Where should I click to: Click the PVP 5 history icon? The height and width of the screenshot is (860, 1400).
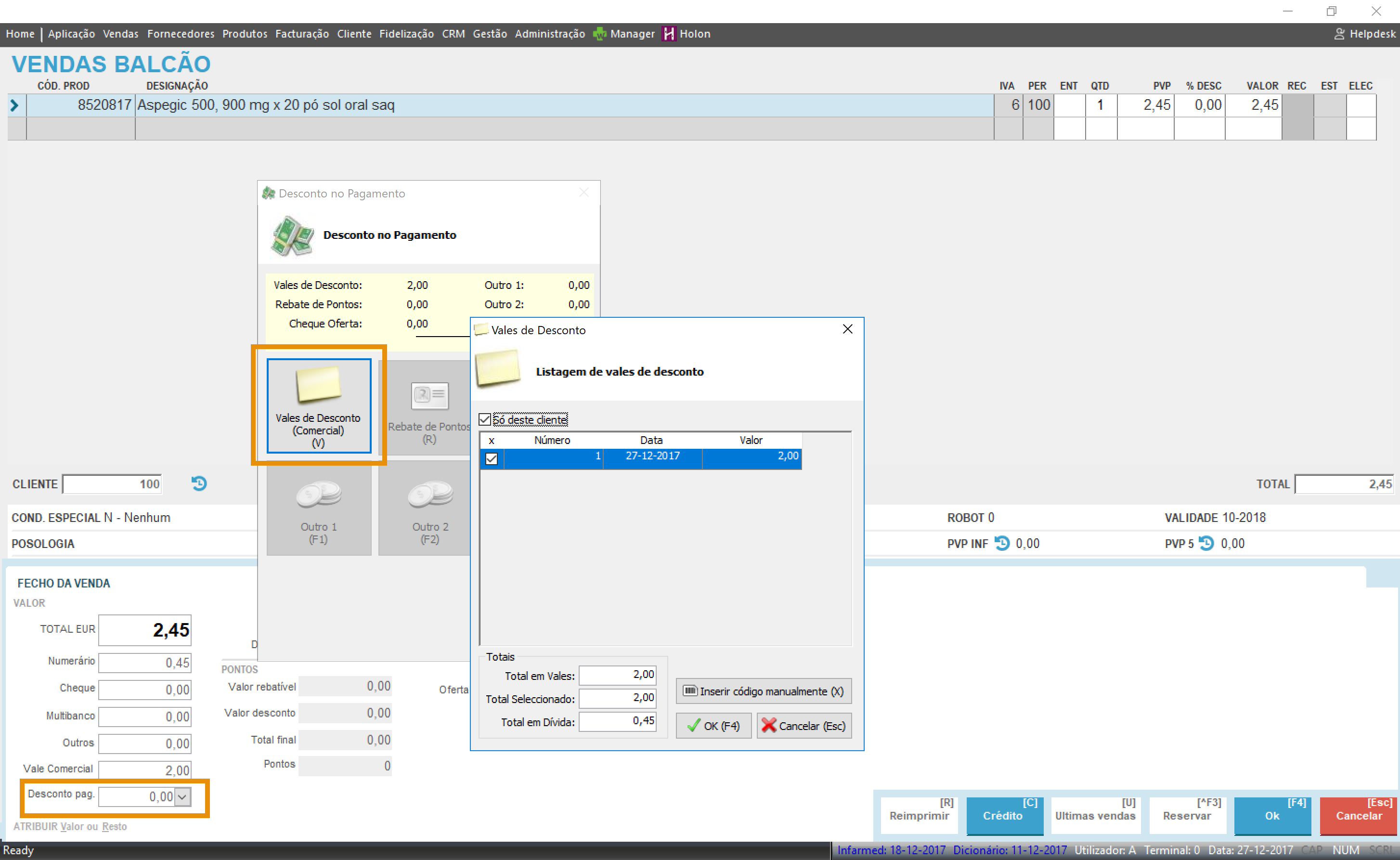click(1206, 543)
